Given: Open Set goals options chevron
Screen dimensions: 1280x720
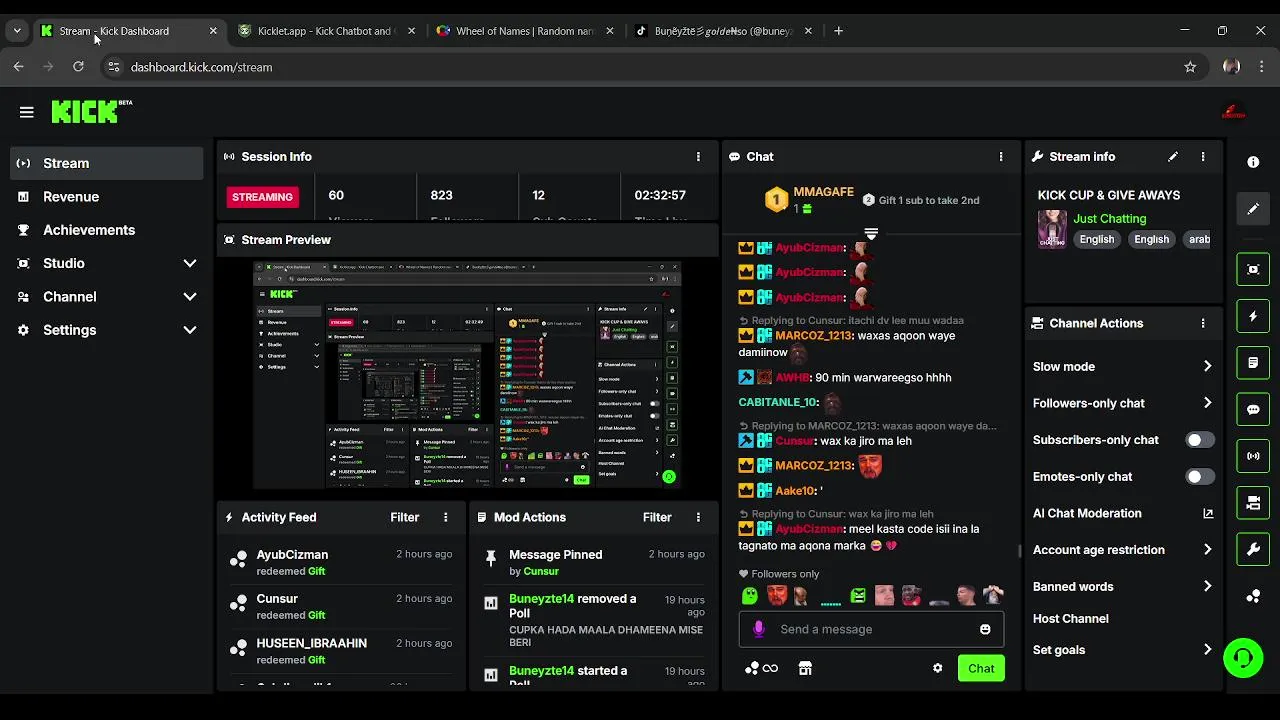Looking at the screenshot, I should pyautogui.click(x=1207, y=650).
